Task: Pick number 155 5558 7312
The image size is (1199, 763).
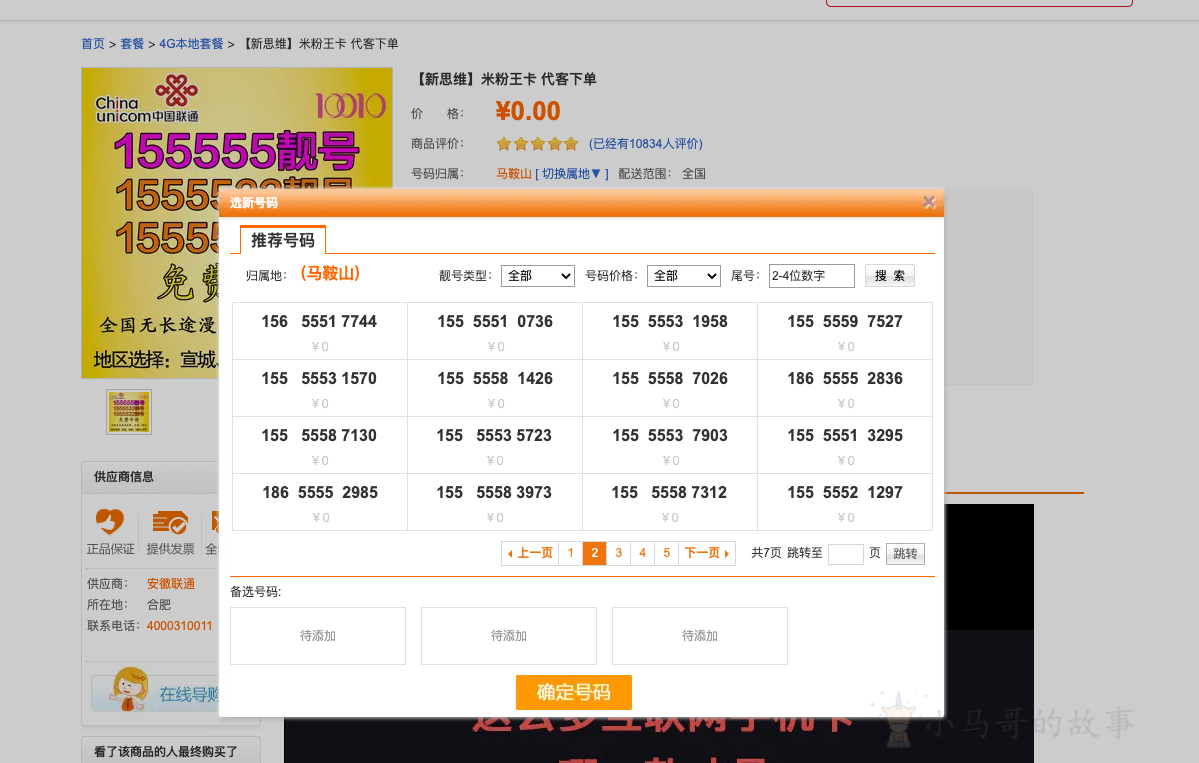Action: (670, 502)
